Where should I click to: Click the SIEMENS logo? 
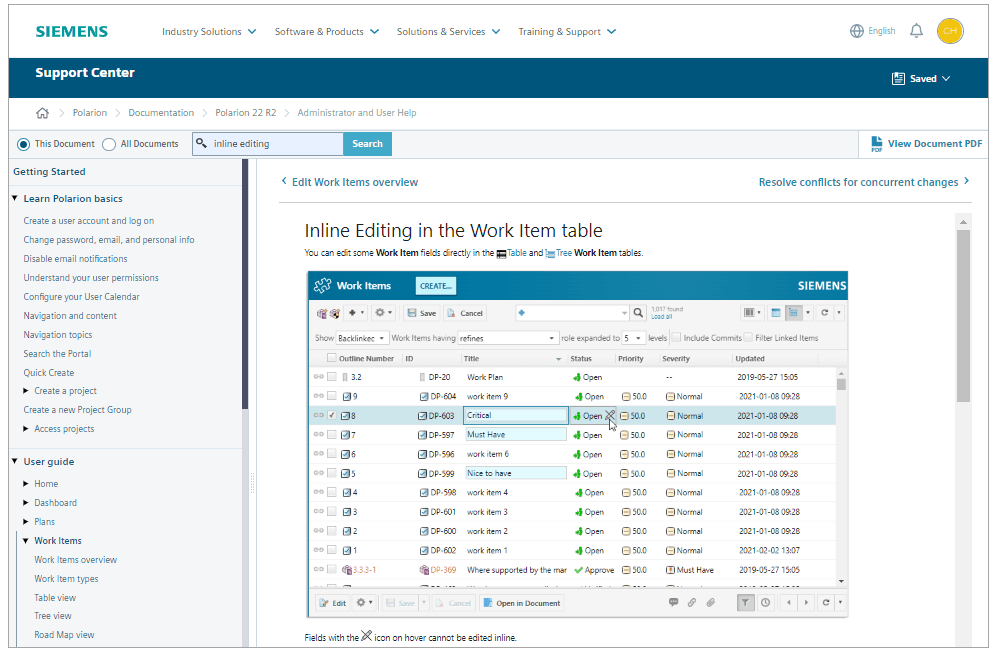71,31
